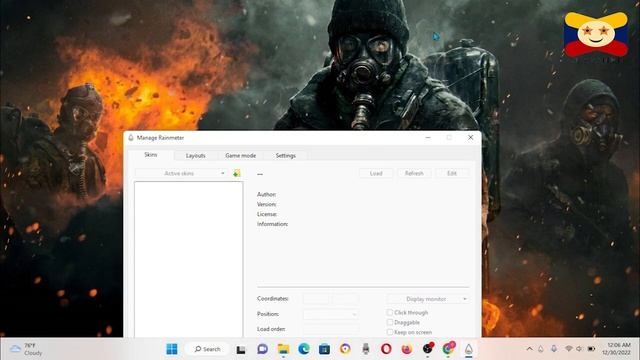This screenshot has width=640, height=360.
Task: Close the Manage Rainmeter window
Action: [x=470, y=138]
